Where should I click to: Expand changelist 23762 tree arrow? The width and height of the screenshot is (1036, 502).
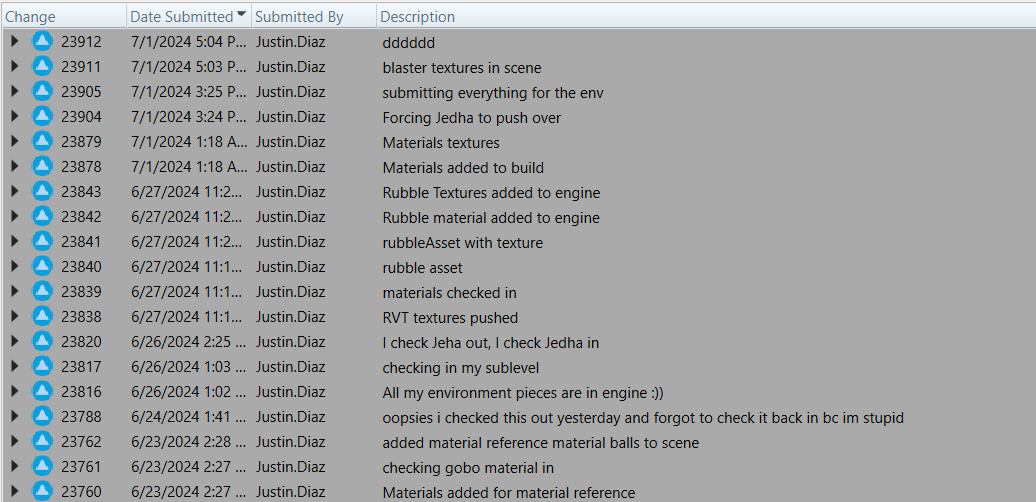[15, 442]
